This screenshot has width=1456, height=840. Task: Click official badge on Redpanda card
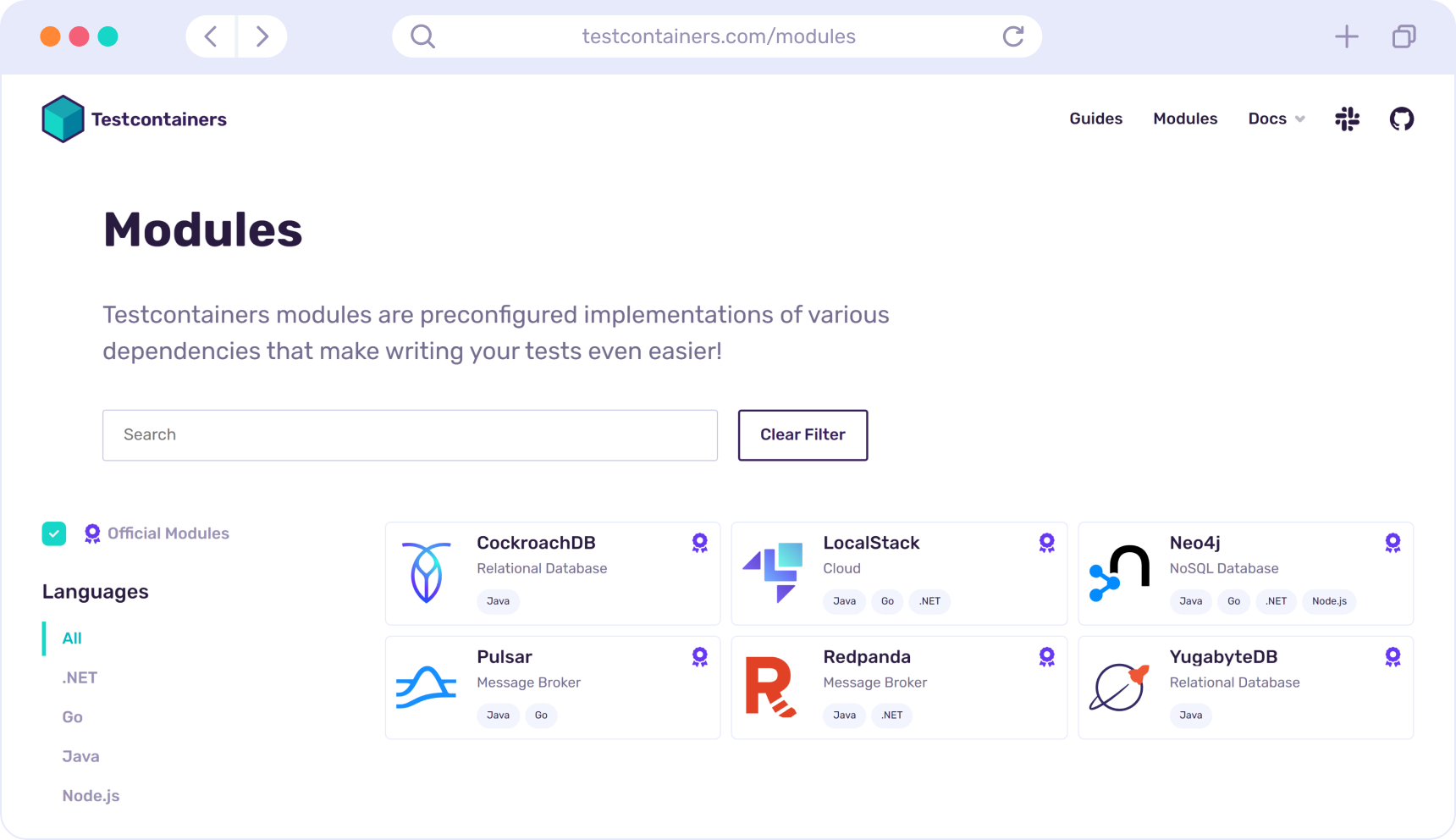pyautogui.click(x=1046, y=657)
